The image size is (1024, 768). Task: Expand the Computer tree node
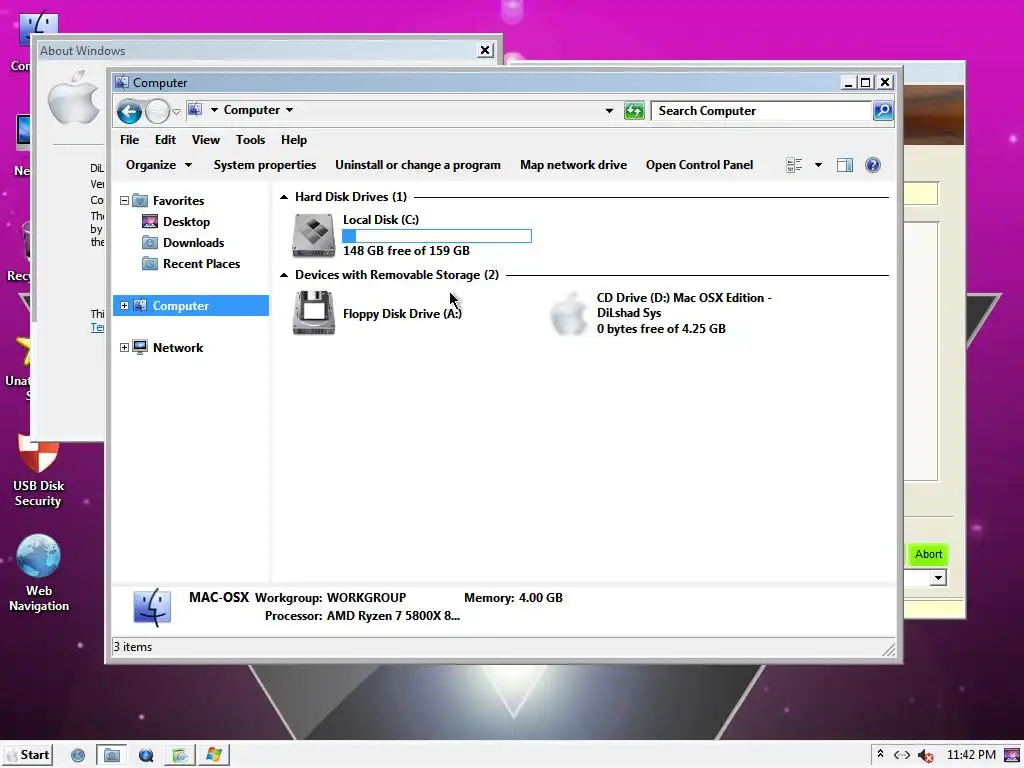pos(124,305)
